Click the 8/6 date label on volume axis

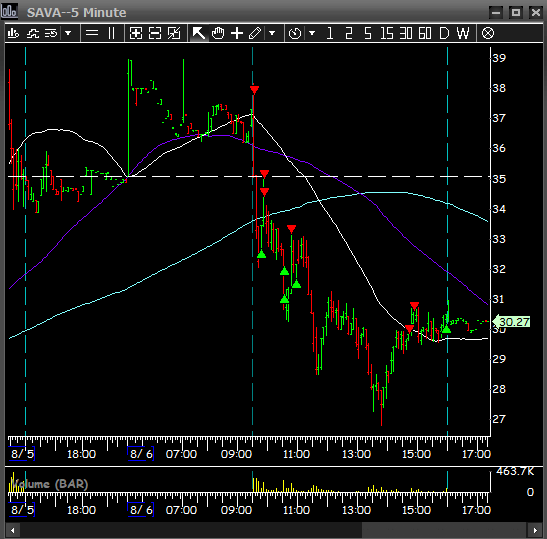[141, 510]
